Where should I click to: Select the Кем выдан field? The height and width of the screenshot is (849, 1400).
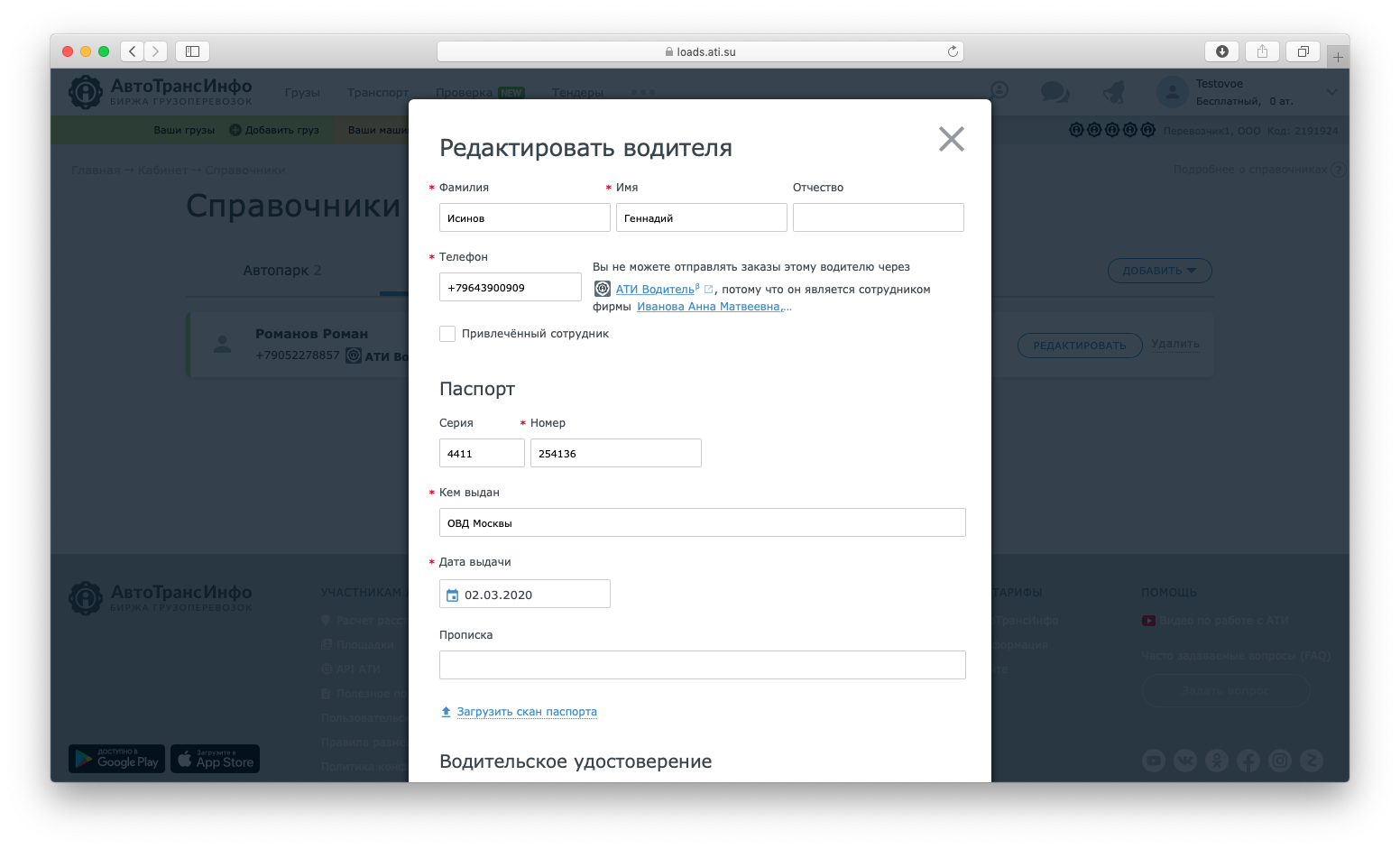click(x=702, y=522)
